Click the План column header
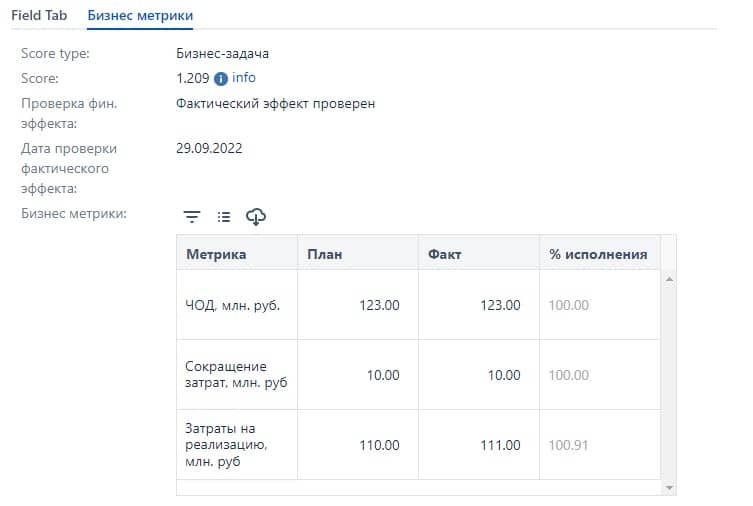 tap(324, 254)
